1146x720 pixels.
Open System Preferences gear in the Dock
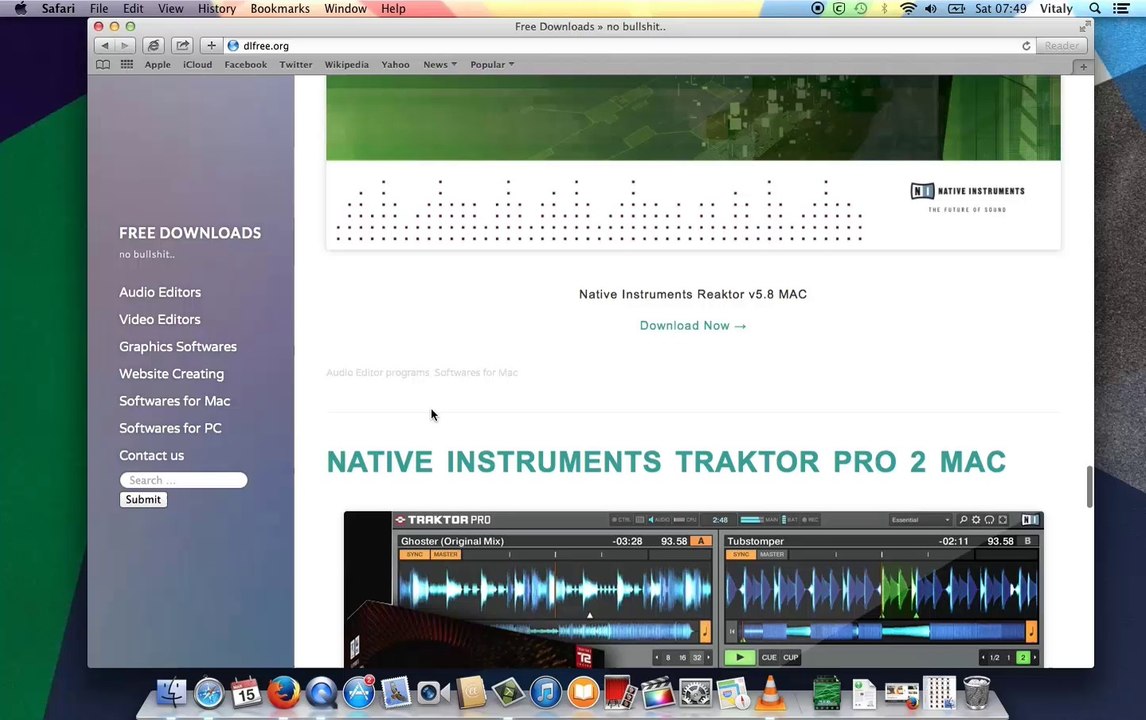pos(696,692)
